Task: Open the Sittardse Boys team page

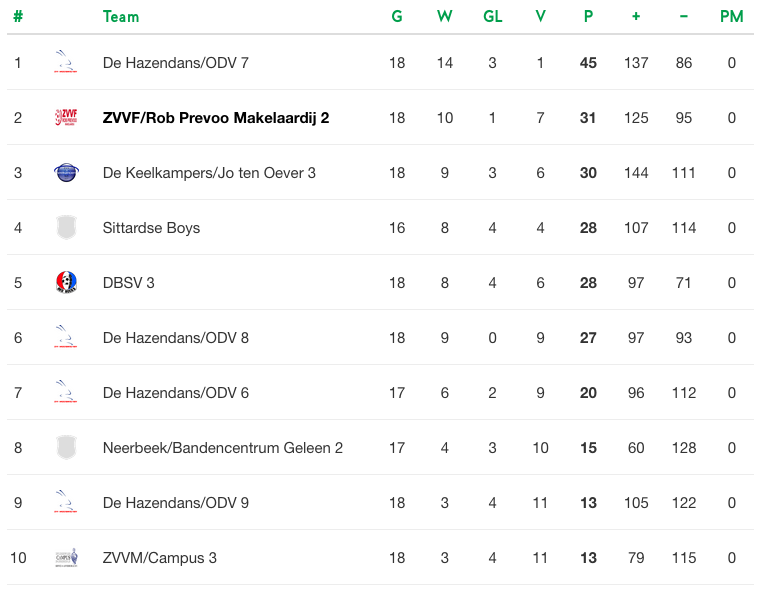Action: click(151, 228)
